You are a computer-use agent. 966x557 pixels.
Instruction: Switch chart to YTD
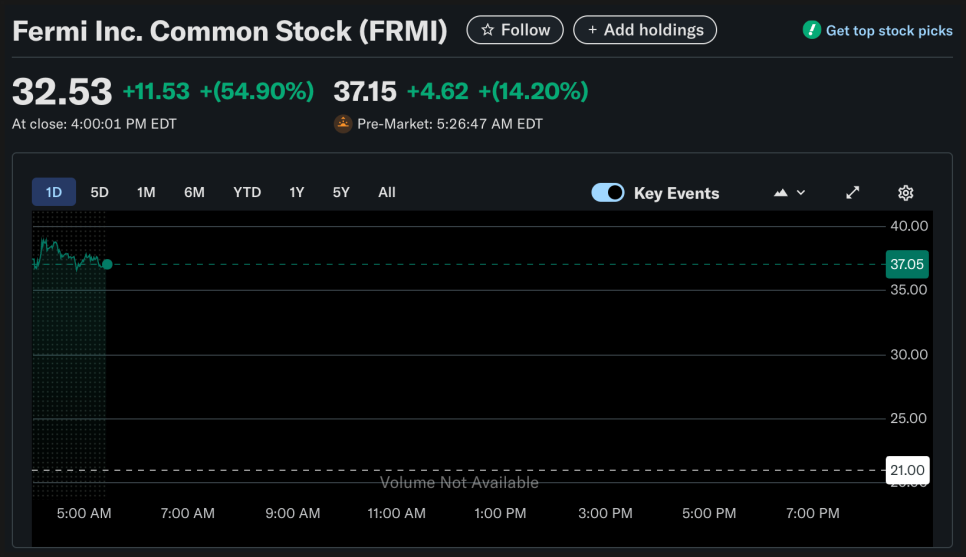(247, 192)
